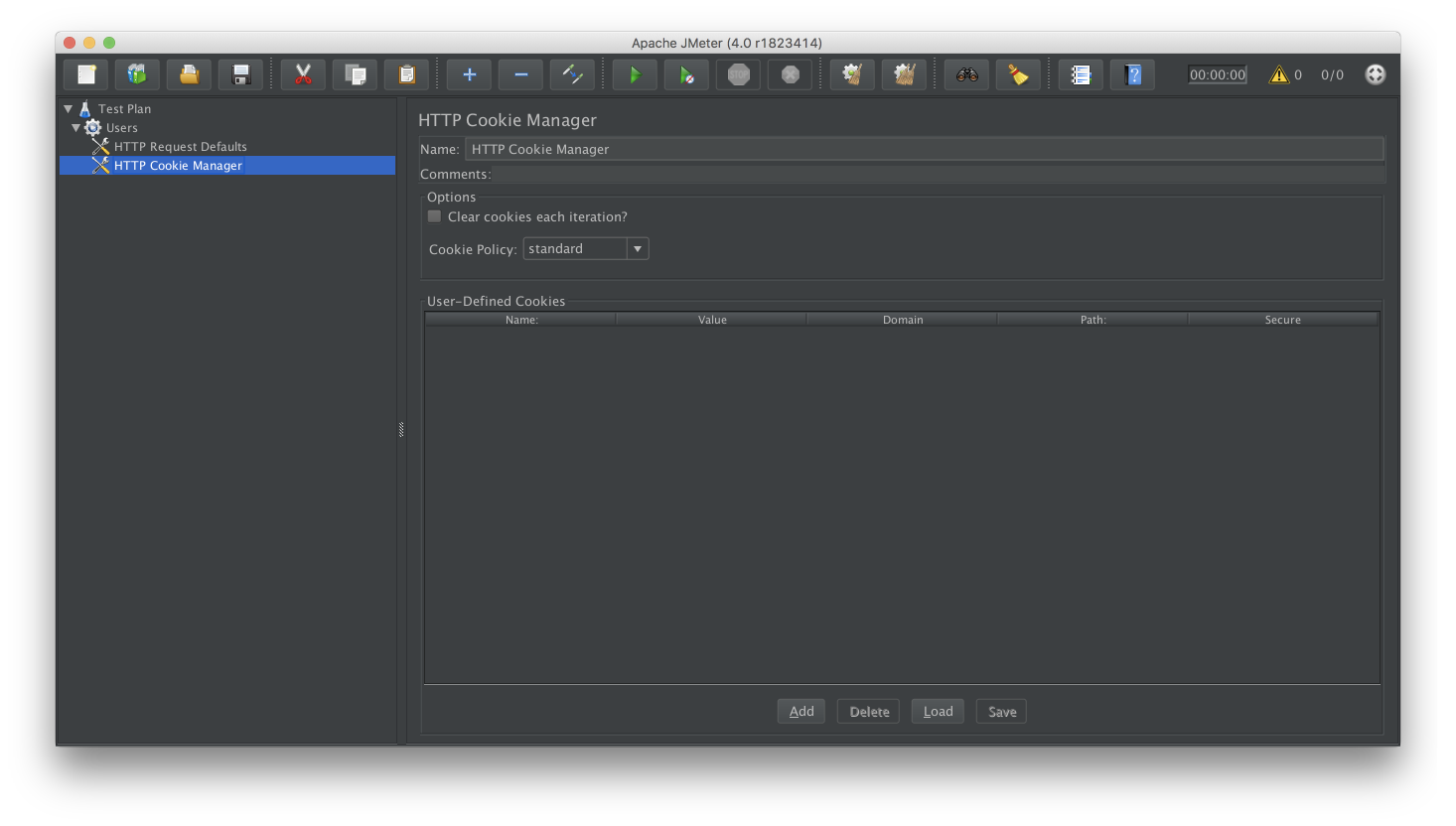
Task: Toggle enabled state of selected element
Action: pos(572,74)
